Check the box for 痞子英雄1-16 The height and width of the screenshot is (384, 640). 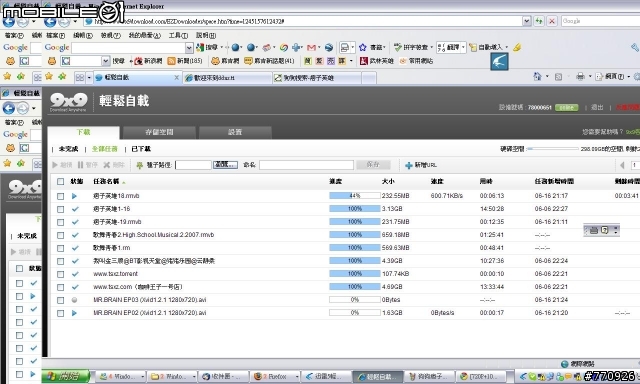[x=60, y=209]
